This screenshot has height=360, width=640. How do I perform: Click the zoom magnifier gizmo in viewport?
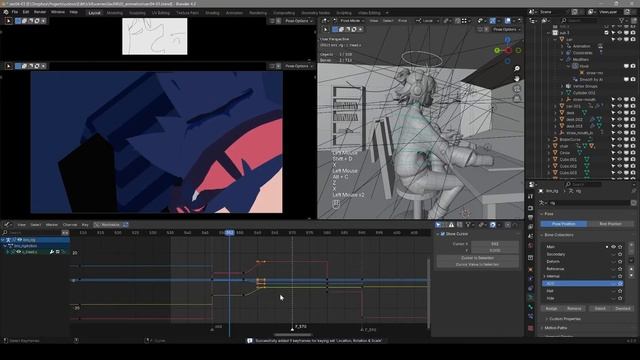517,68
